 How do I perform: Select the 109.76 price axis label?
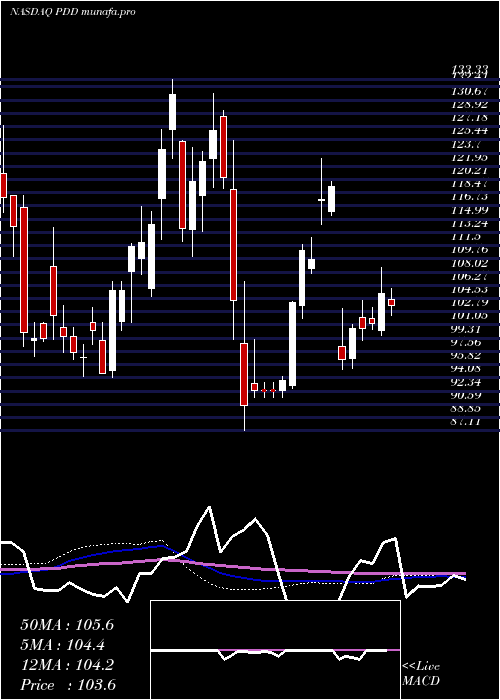pyautogui.click(x=470, y=250)
